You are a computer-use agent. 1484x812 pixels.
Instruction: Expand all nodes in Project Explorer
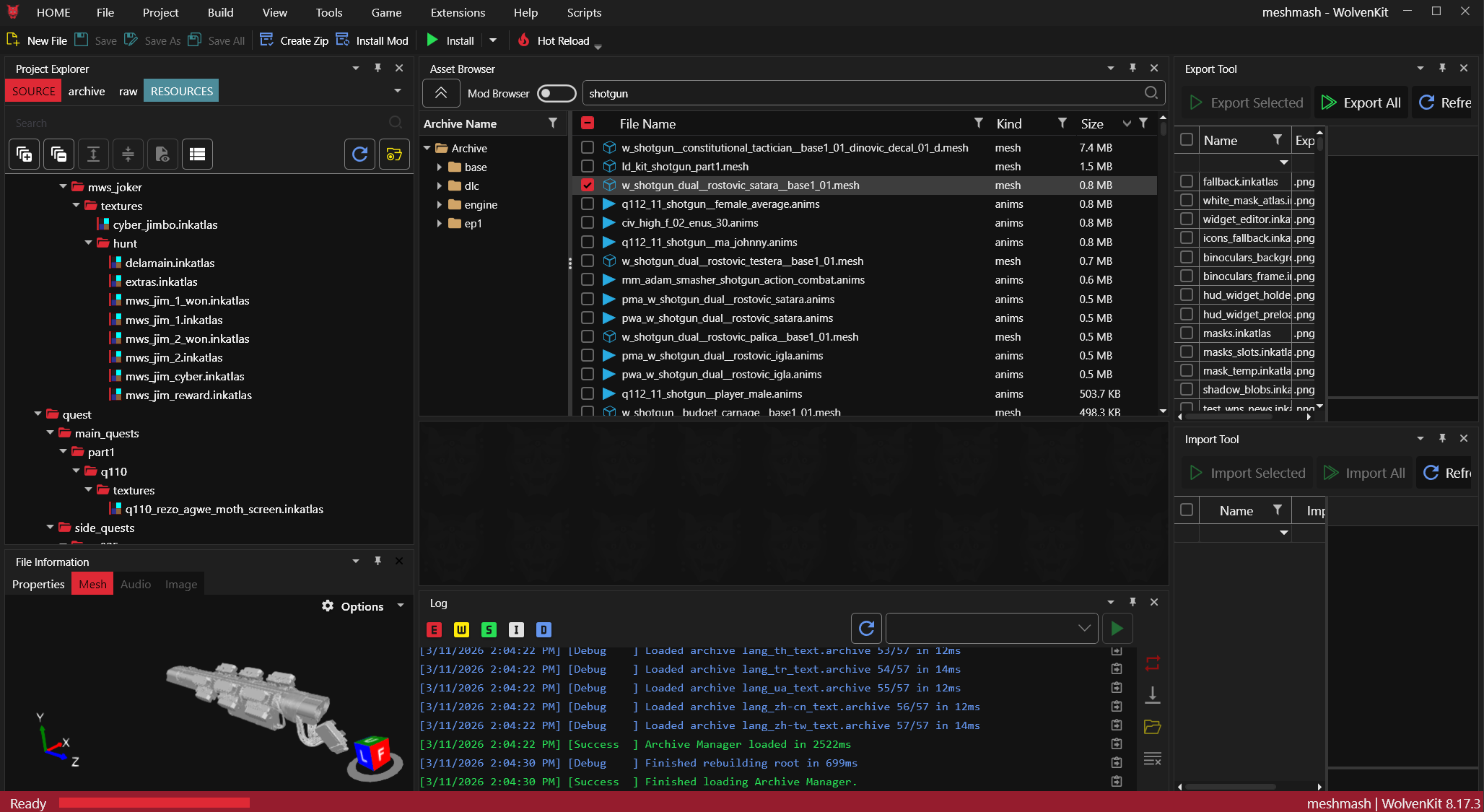[93, 154]
